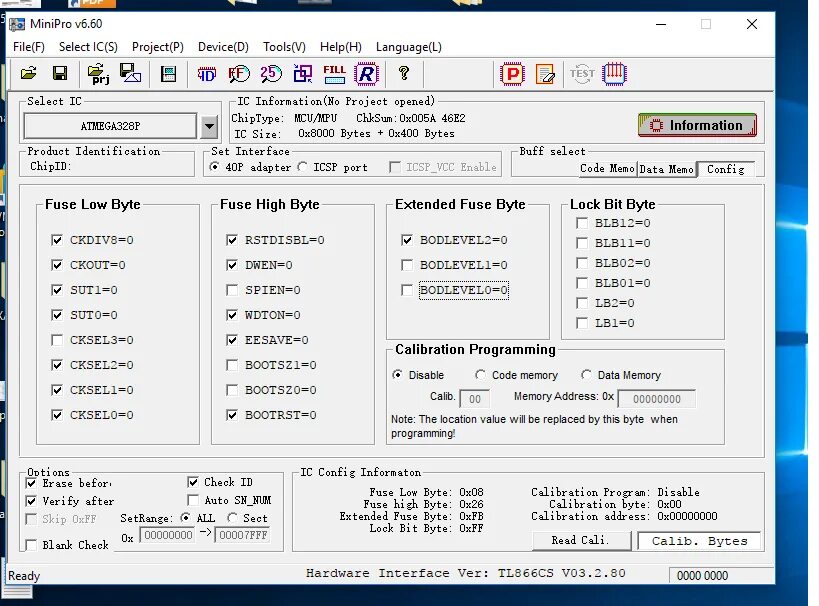Select the Code memory calibration option
The height and width of the screenshot is (606, 819).
pos(480,375)
